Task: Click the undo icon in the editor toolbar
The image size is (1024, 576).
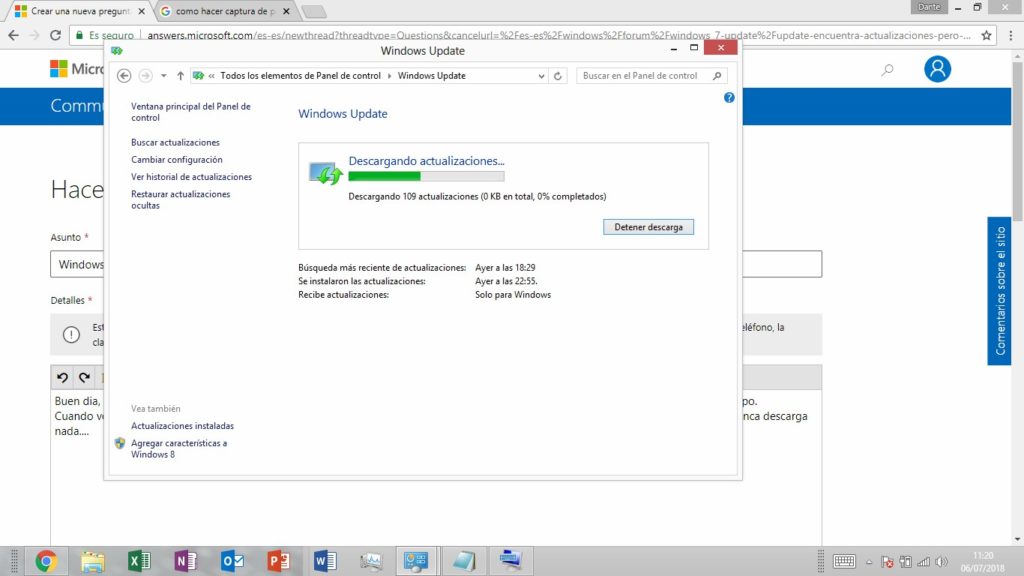Action: coord(62,377)
